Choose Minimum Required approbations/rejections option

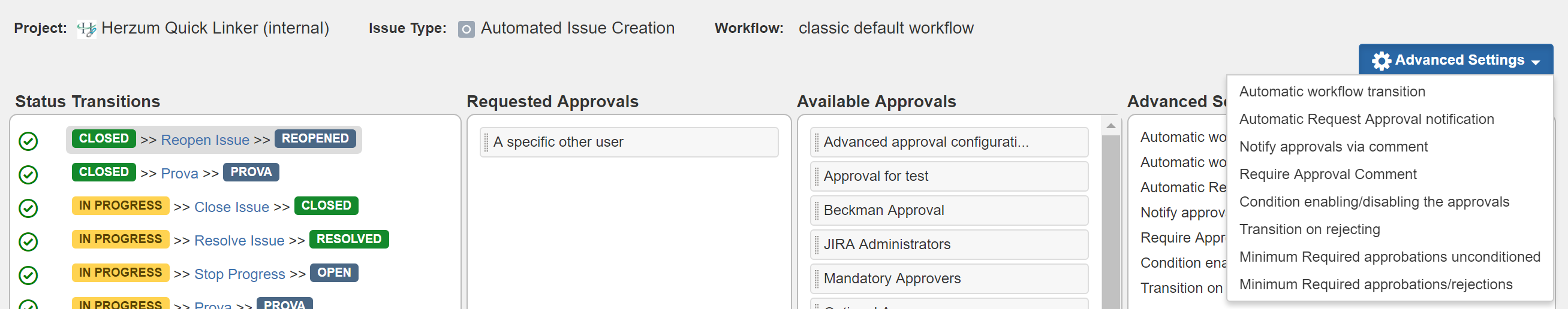1376,284
